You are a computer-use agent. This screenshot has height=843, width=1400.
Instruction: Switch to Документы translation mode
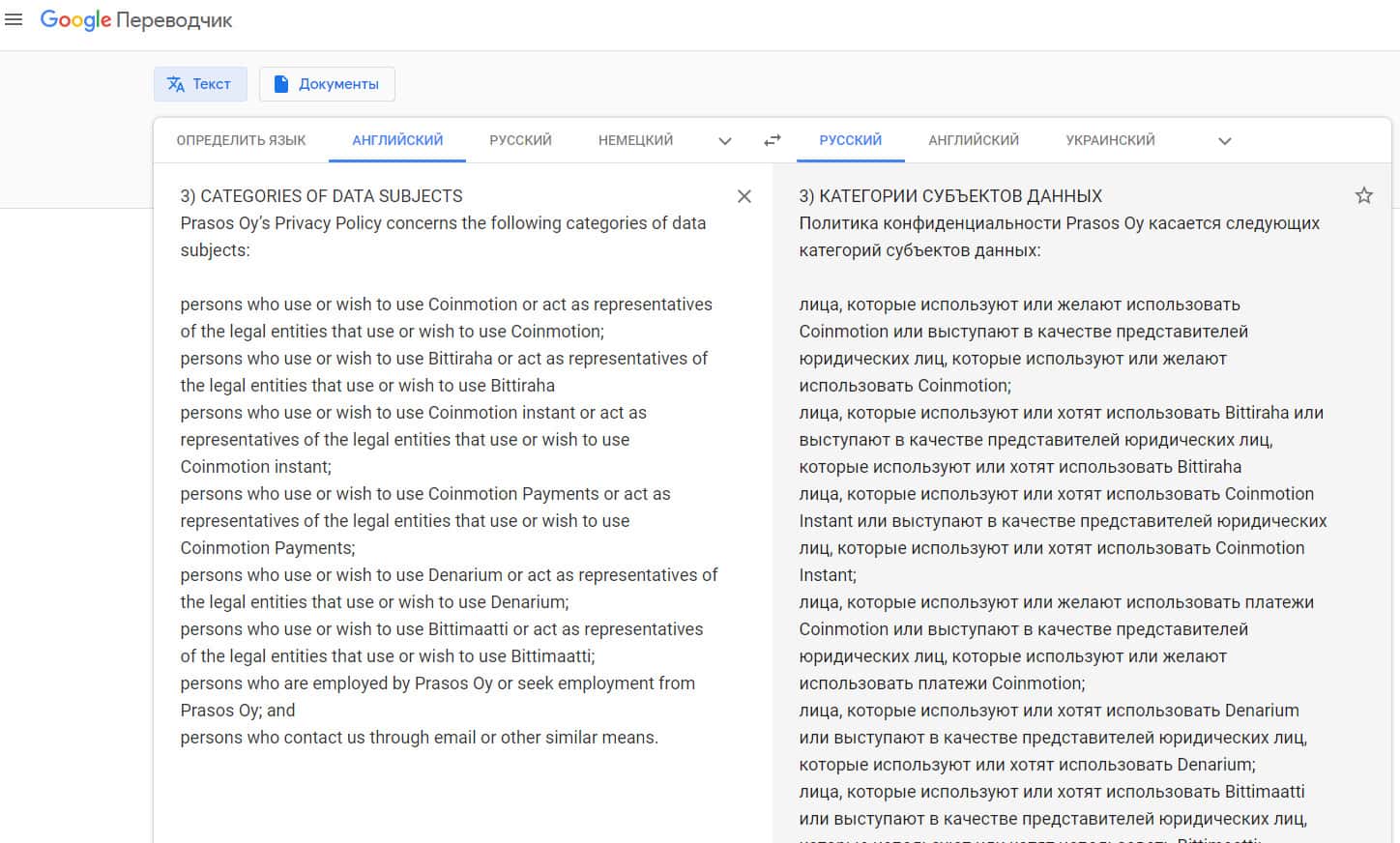pyautogui.click(x=327, y=84)
